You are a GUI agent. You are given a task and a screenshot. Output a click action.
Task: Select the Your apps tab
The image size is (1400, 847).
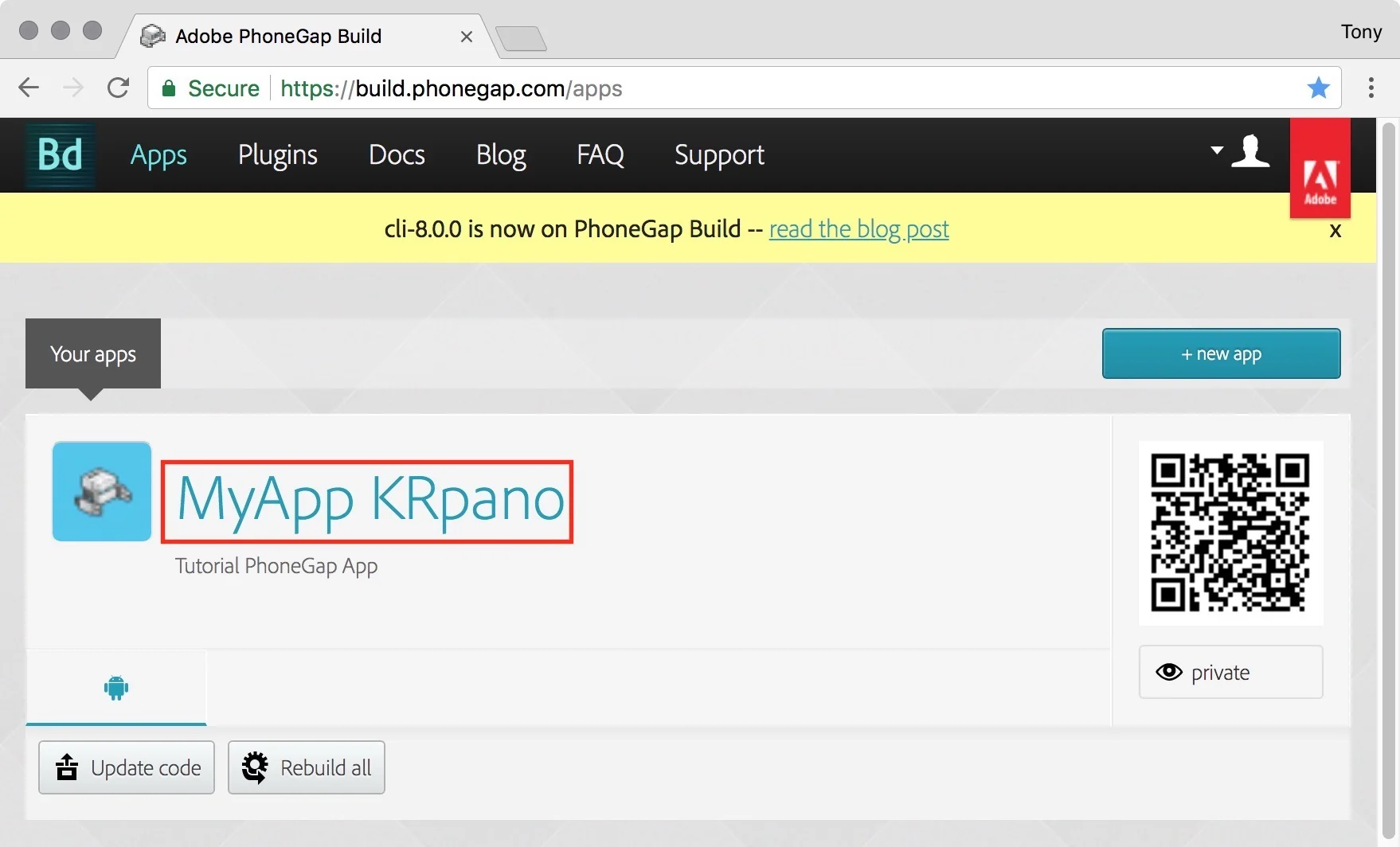(x=93, y=353)
